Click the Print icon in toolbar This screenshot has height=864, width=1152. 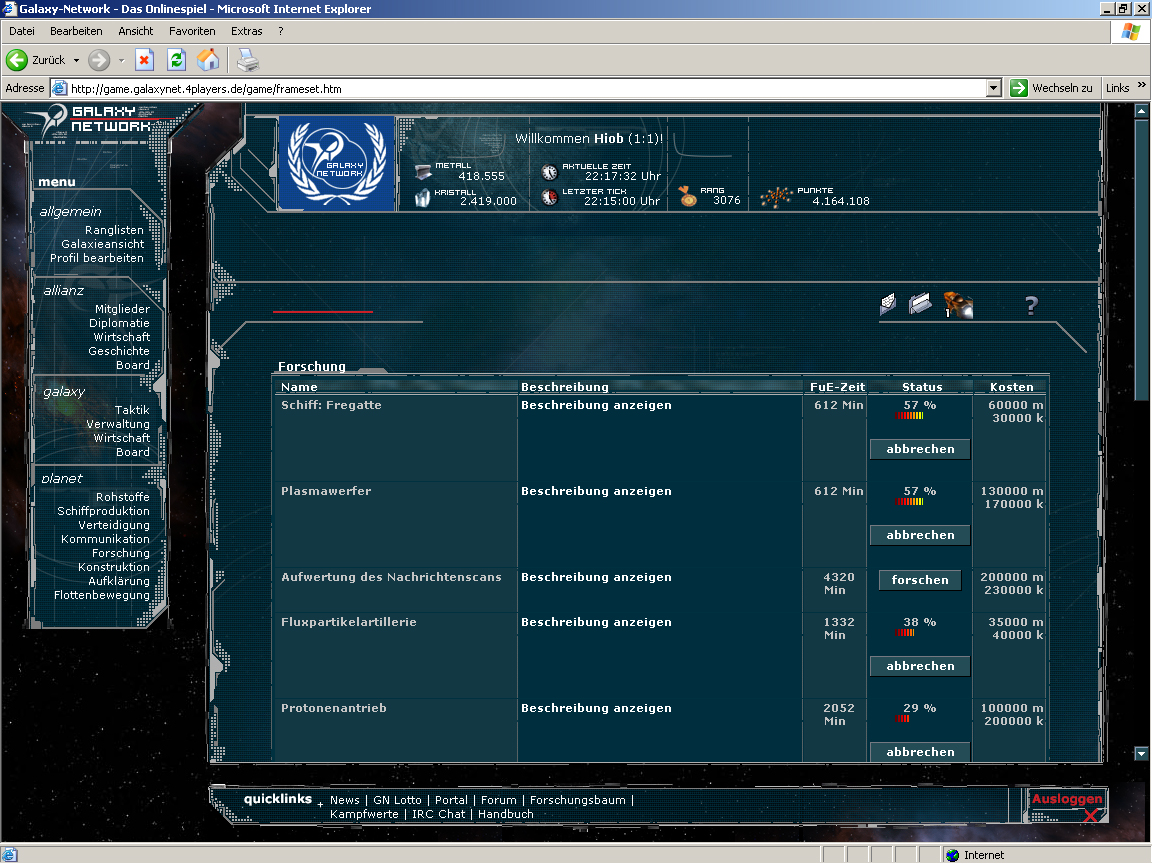[x=248, y=60]
